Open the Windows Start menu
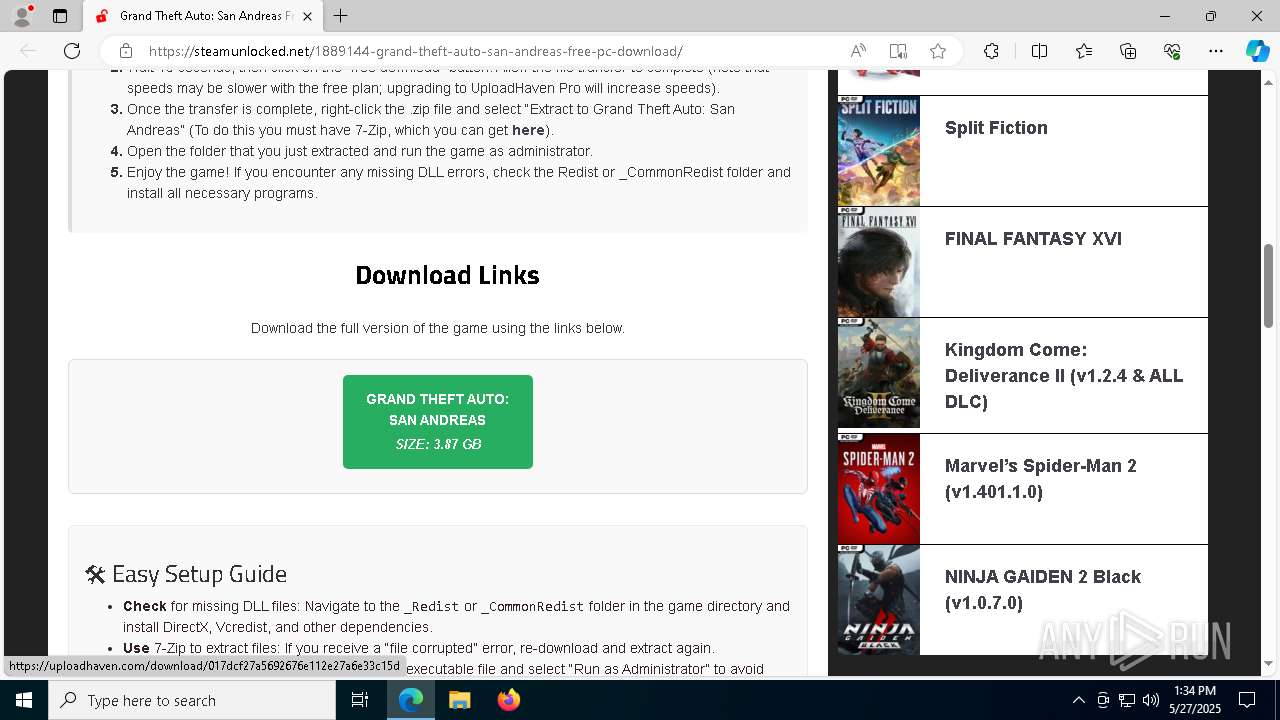This screenshot has height=720, width=1280. click(x=24, y=700)
